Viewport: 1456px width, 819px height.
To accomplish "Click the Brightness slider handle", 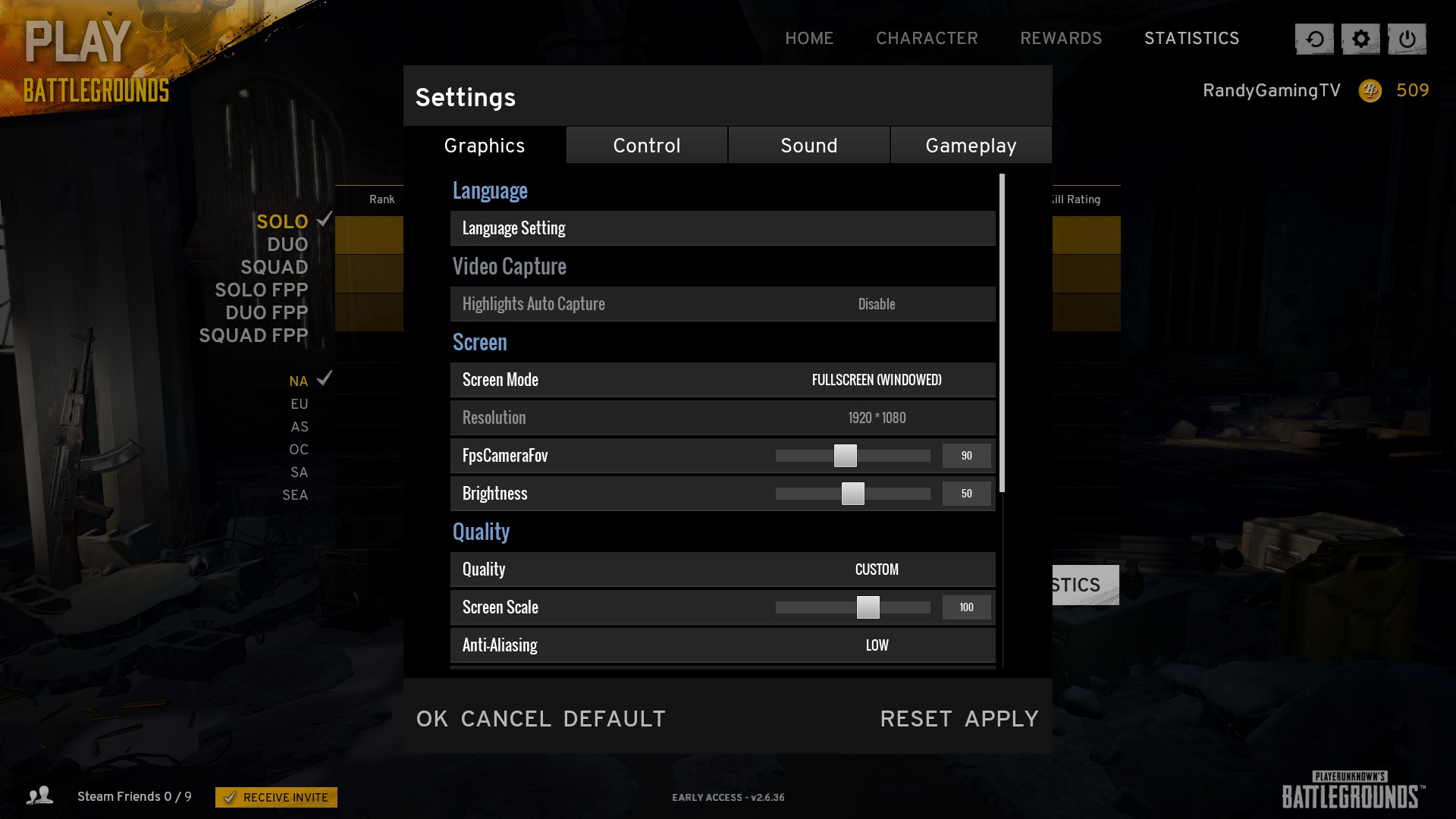I will point(852,494).
